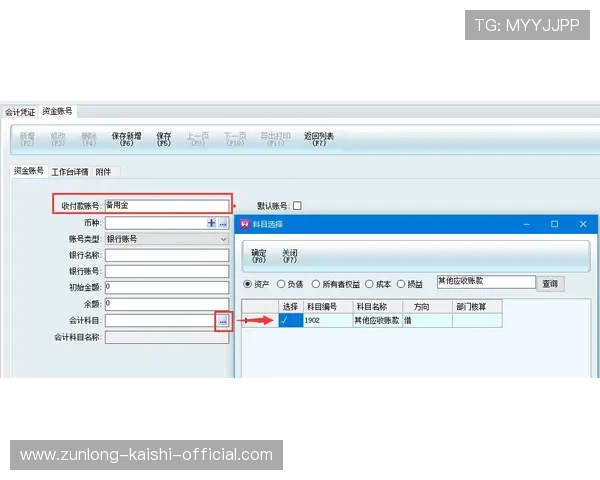This screenshot has height=480, width=600.
Task: Open the 工作台详情 sub-tab
Action: click(70, 172)
